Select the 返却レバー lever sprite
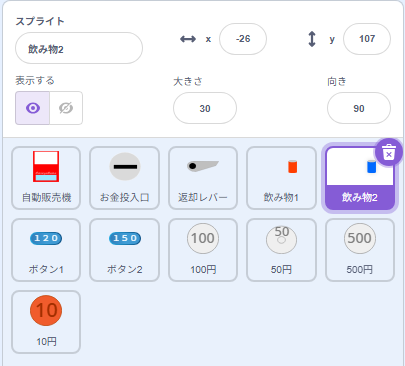 [x=203, y=178]
